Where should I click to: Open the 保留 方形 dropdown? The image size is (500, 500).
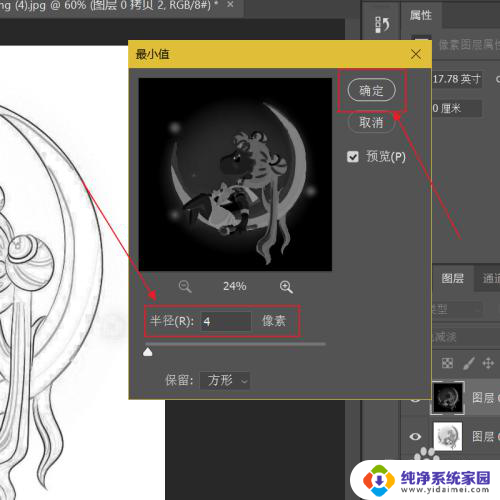[225, 380]
